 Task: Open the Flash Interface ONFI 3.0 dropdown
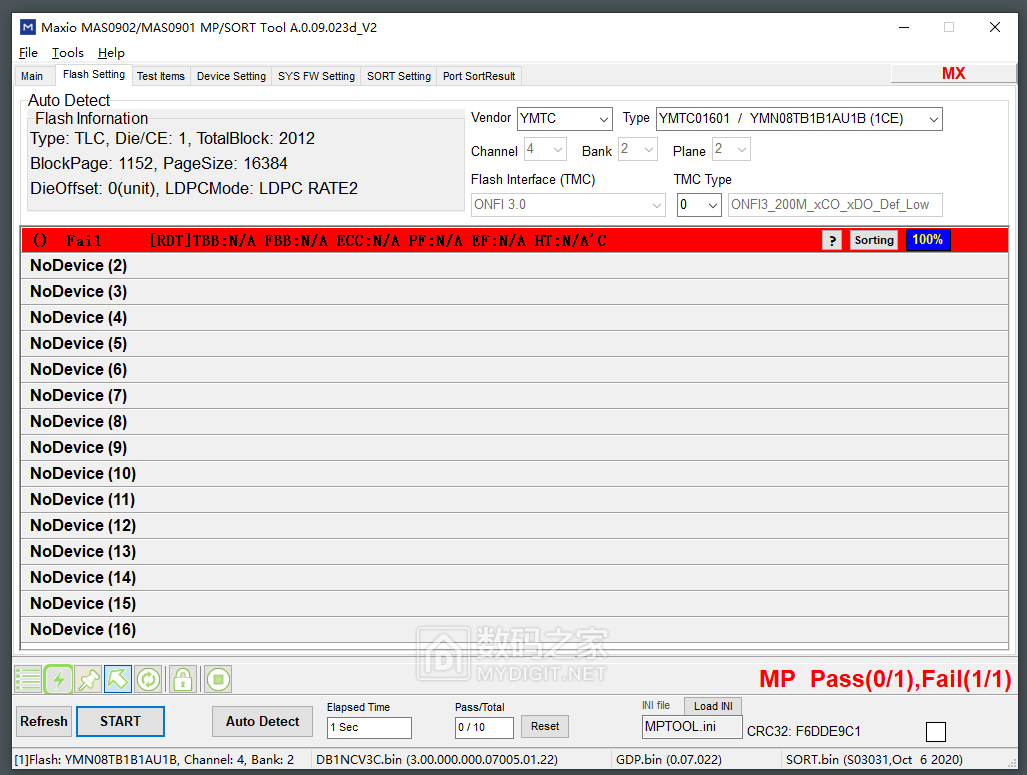click(568, 204)
